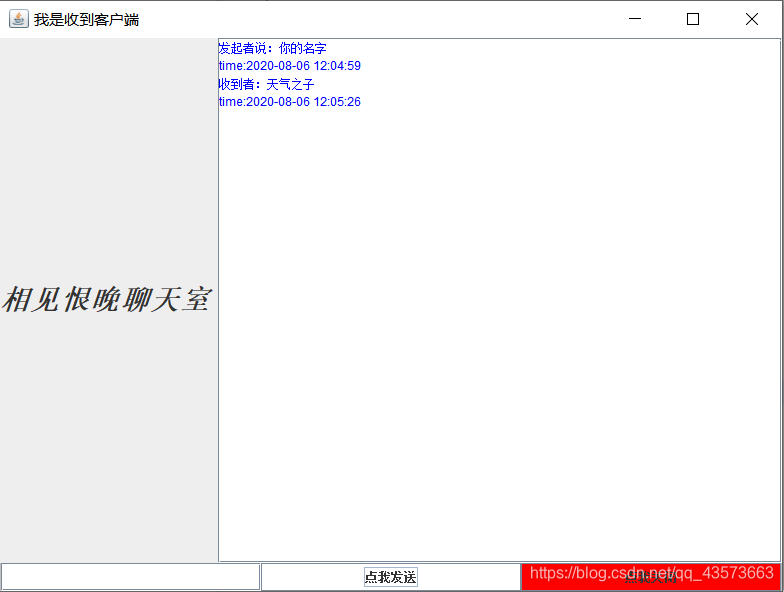
Task: Click the 点我发送 send button
Action: pos(390,577)
